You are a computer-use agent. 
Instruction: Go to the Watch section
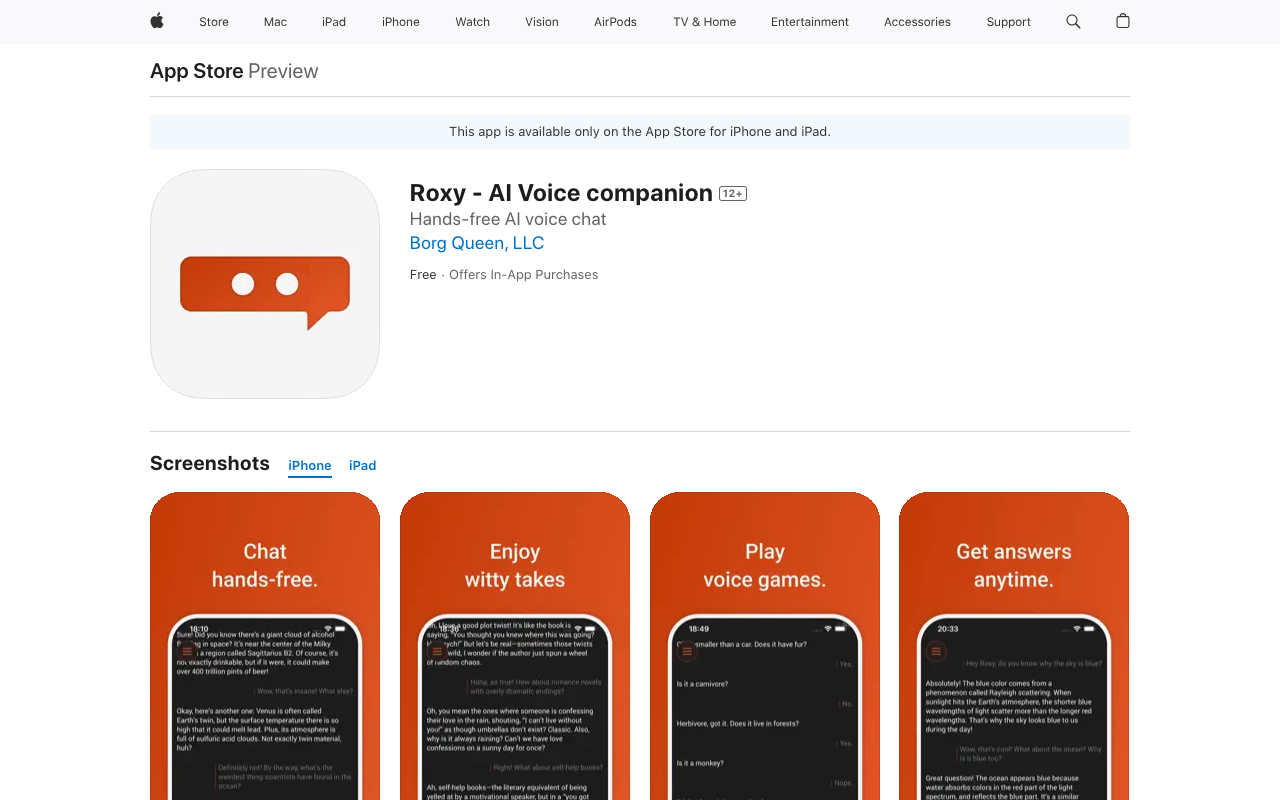pyautogui.click(x=472, y=22)
